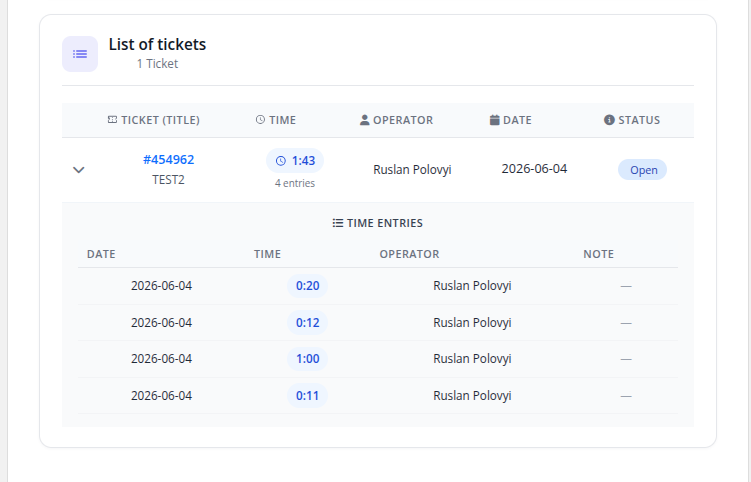The width and height of the screenshot is (751, 482).
Task: Click the '1 Ticket' count text
Action: [x=157, y=64]
